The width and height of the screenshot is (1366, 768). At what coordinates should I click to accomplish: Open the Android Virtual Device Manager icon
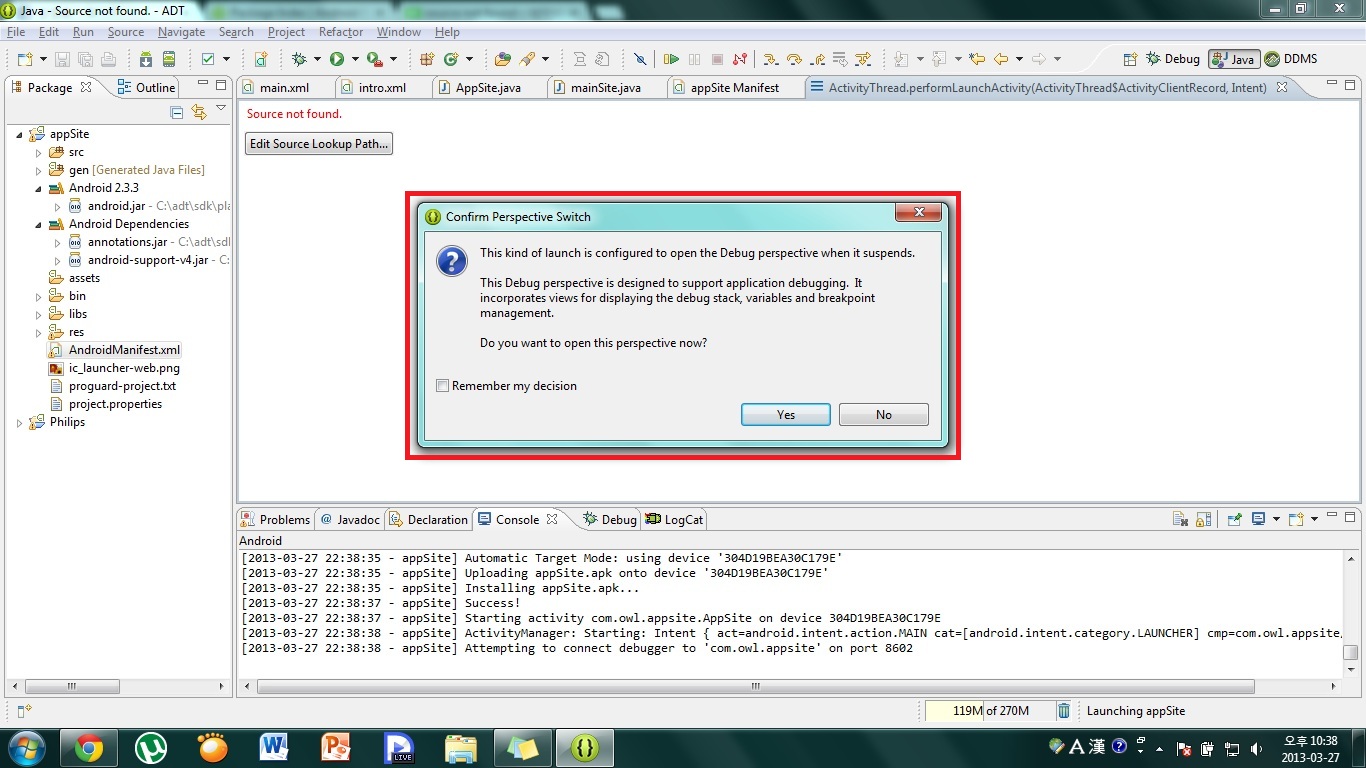click(169, 59)
